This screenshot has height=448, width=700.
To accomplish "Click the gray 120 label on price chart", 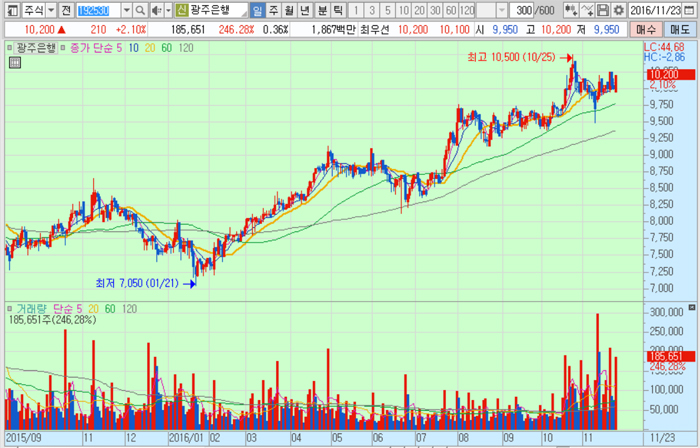I will [186, 48].
